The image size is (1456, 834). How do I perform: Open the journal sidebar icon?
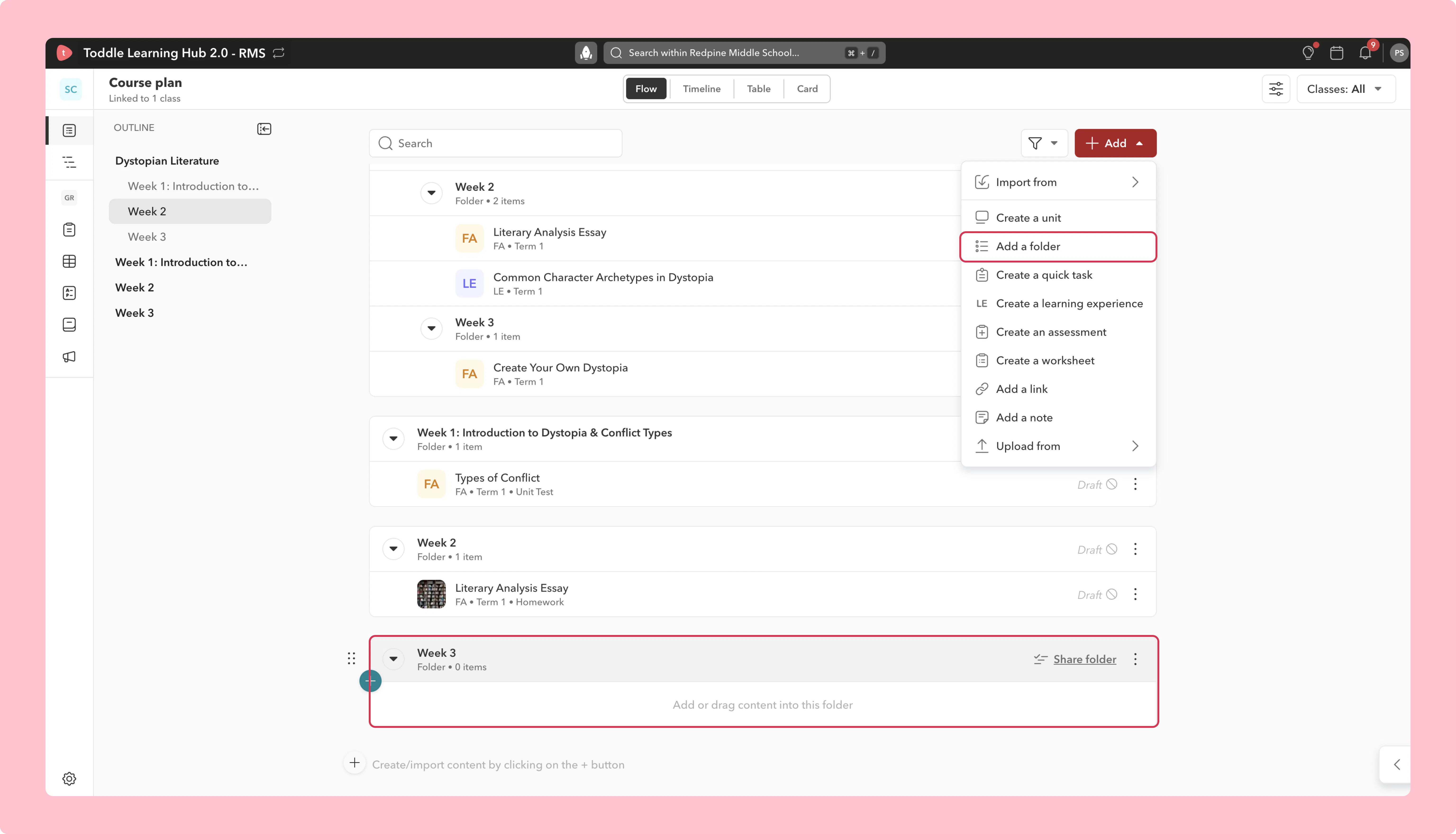[69, 325]
